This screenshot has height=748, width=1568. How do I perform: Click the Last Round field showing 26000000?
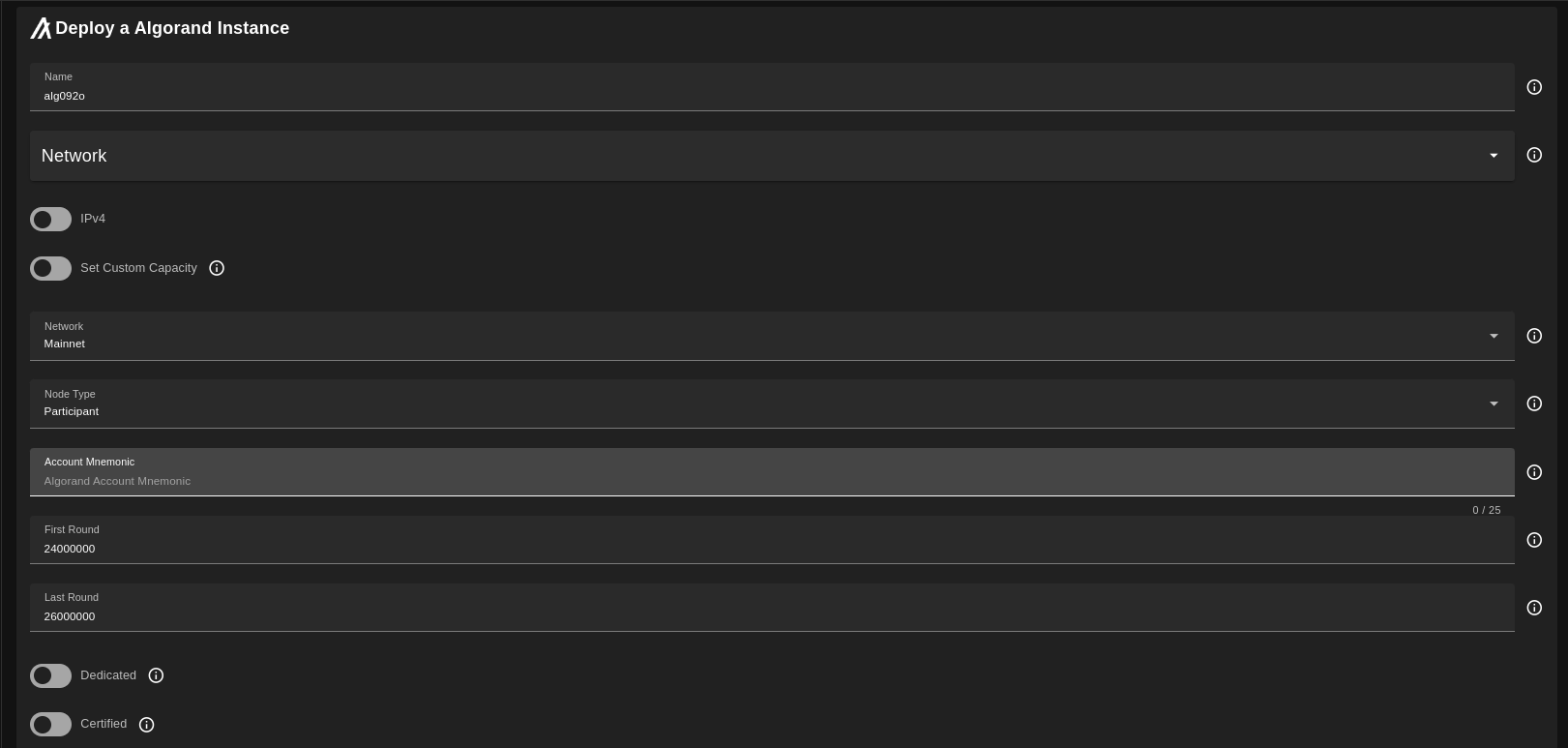[771, 615]
